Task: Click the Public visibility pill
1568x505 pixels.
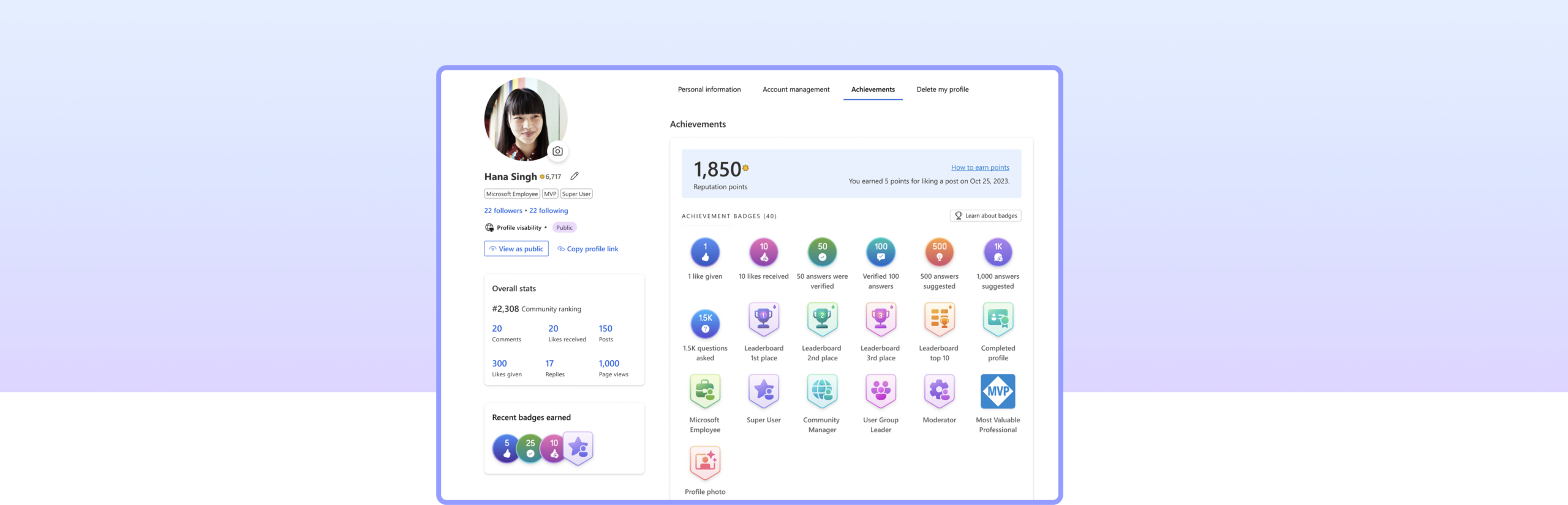Action: tap(565, 227)
